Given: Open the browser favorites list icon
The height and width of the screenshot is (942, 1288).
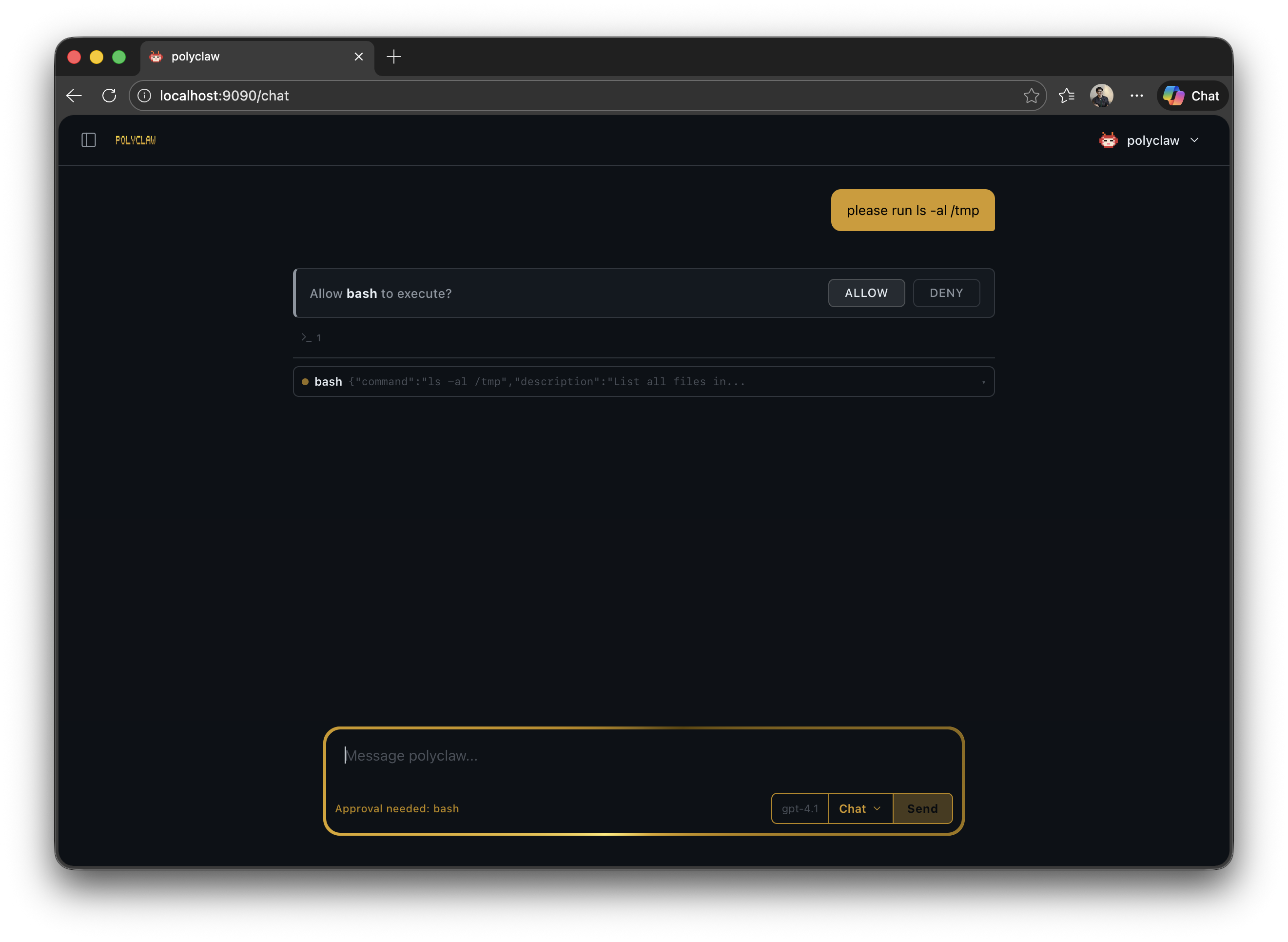Looking at the screenshot, I should click(x=1066, y=96).
